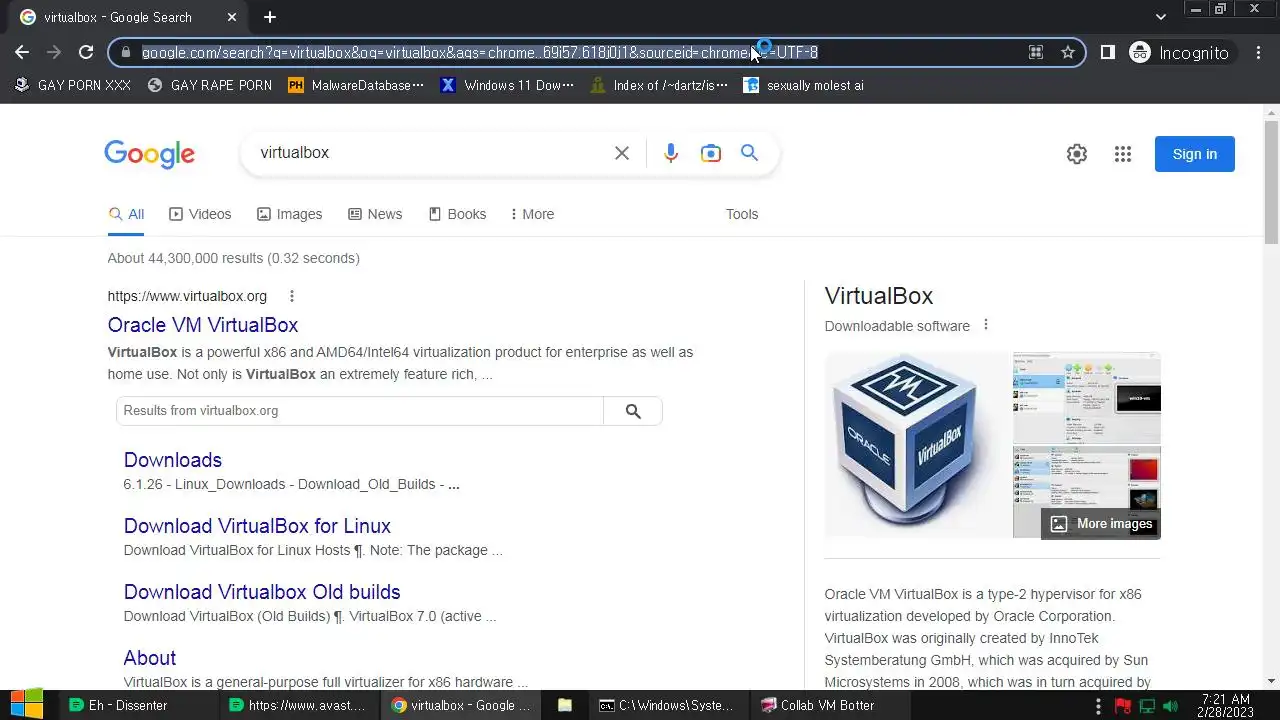Switch to the Images tab

point(289,214)
